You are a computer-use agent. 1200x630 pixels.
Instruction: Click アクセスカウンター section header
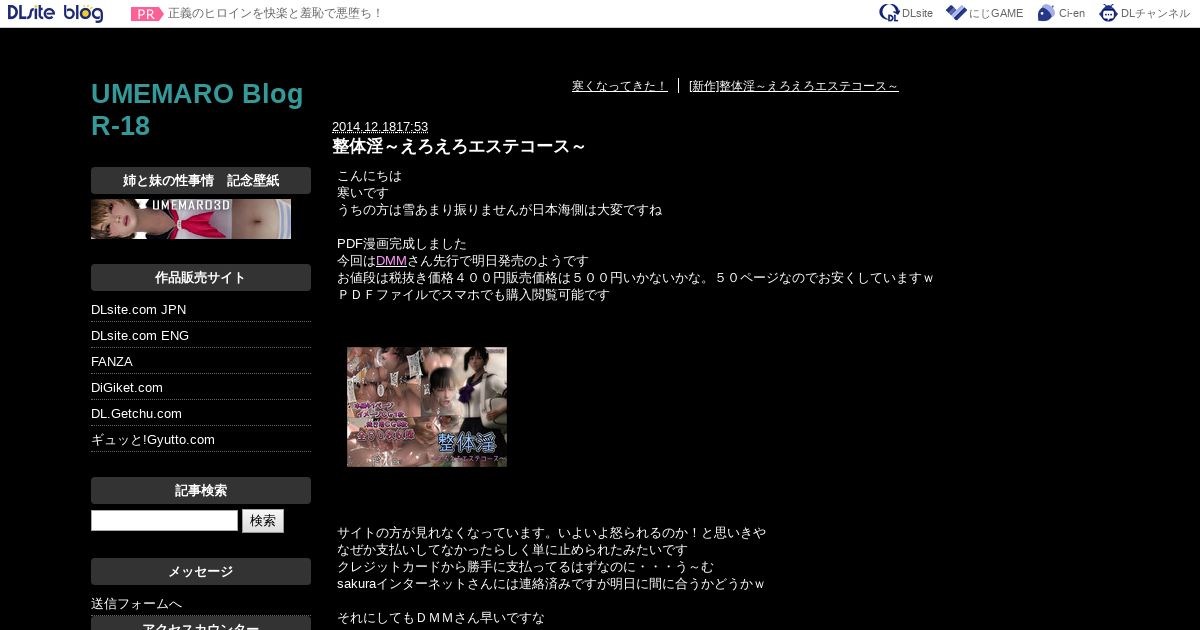pyautogui.click(x=201, y=625)
